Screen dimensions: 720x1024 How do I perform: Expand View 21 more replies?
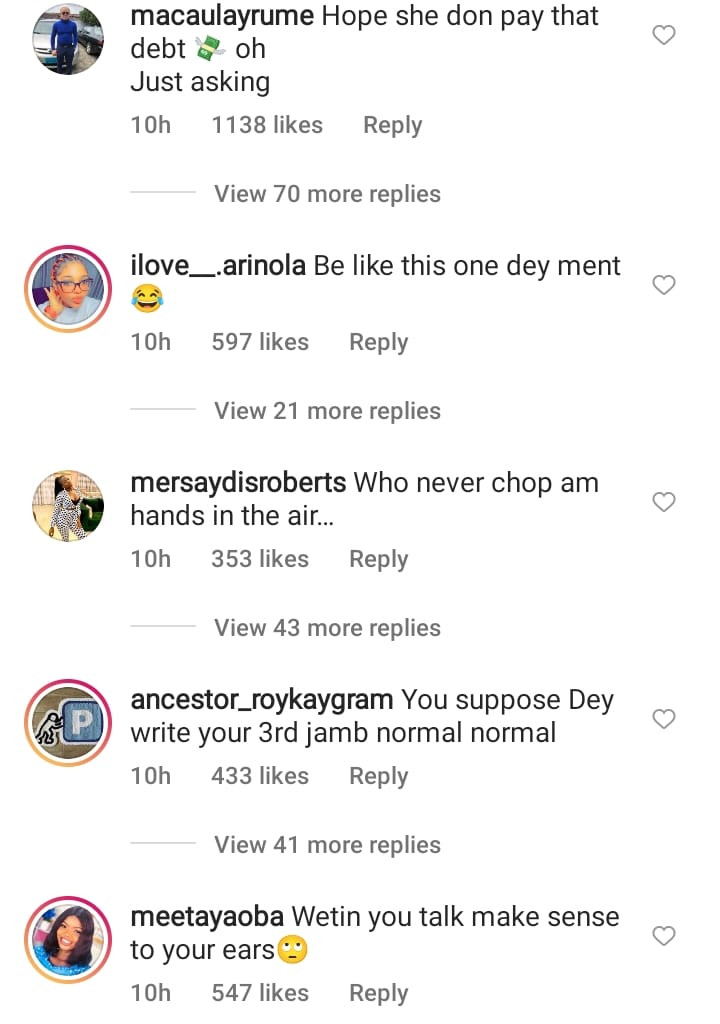327,411
